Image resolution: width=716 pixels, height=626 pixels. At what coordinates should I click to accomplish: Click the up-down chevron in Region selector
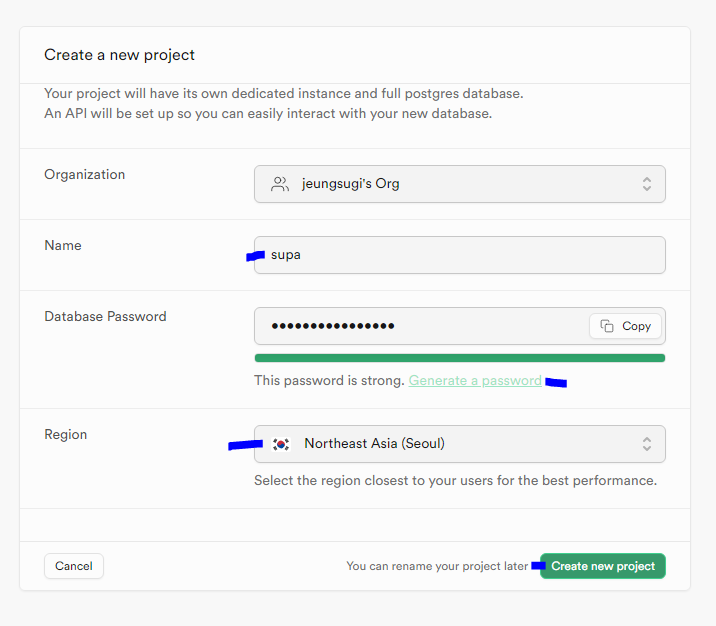tap(647, 444)
